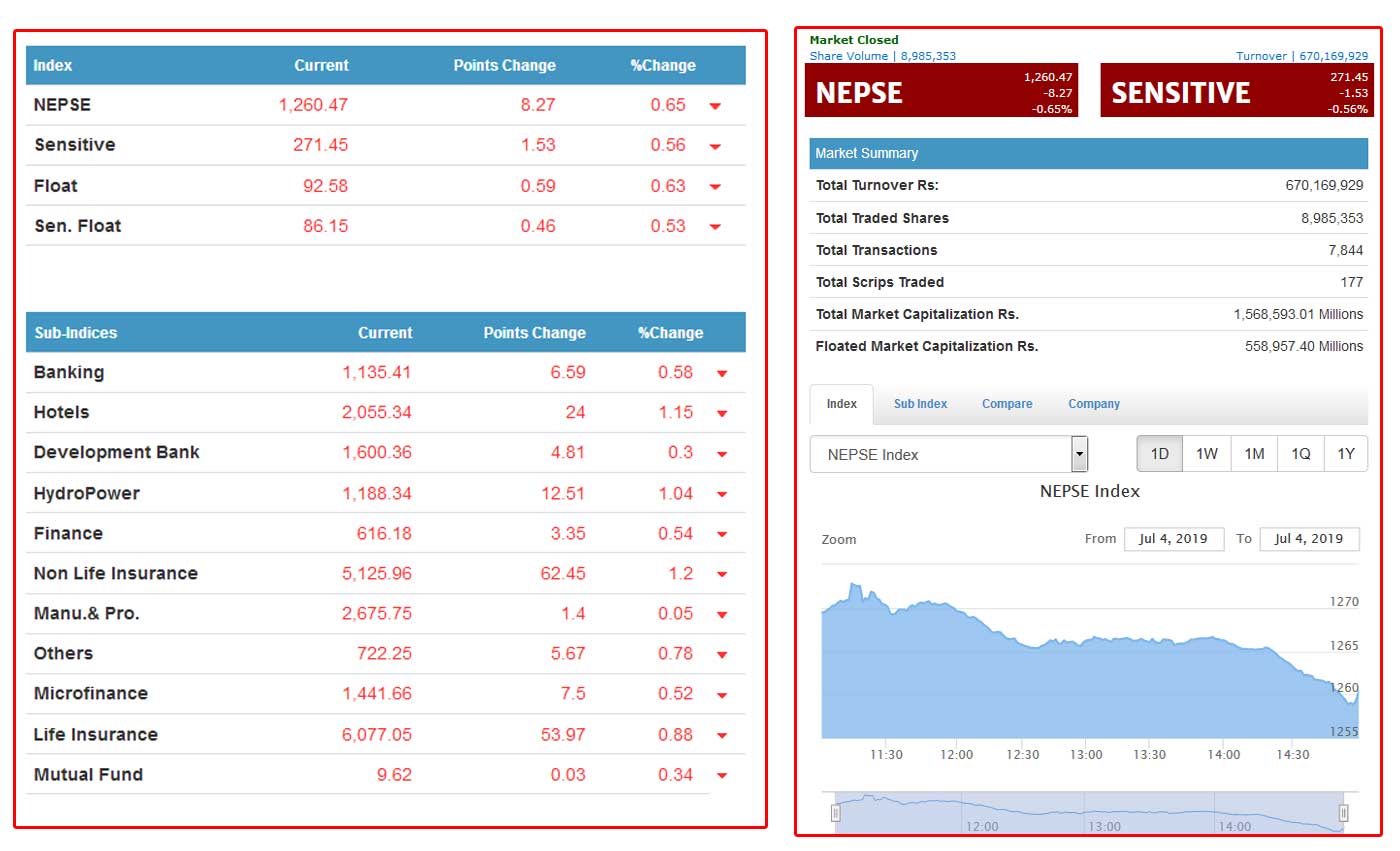Click the down arrow in Development Bank row

tap(722, 454)
